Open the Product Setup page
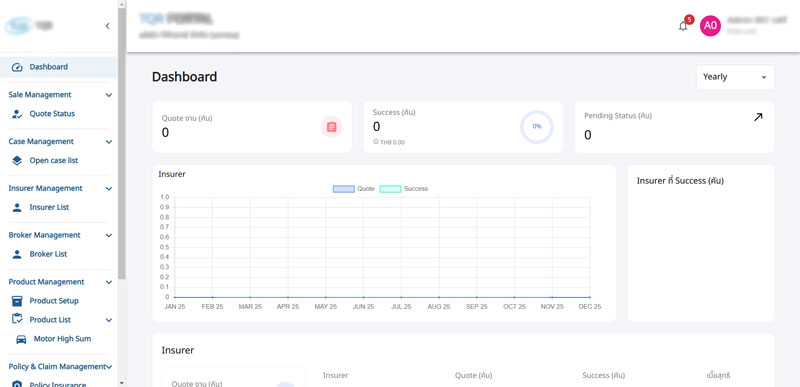 point(54,301)
